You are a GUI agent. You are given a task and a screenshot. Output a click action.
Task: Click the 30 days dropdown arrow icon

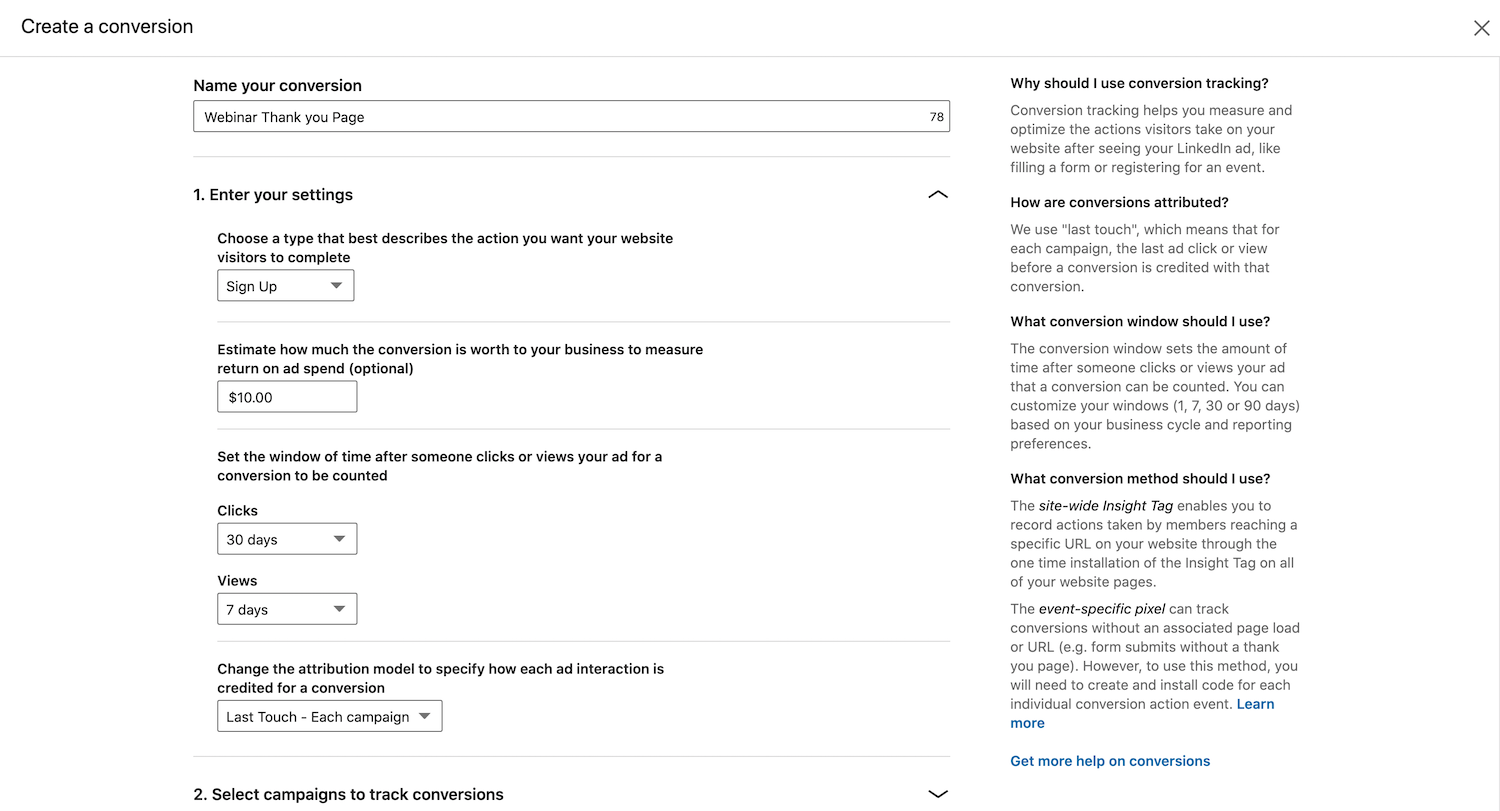[x=339, y=539]
